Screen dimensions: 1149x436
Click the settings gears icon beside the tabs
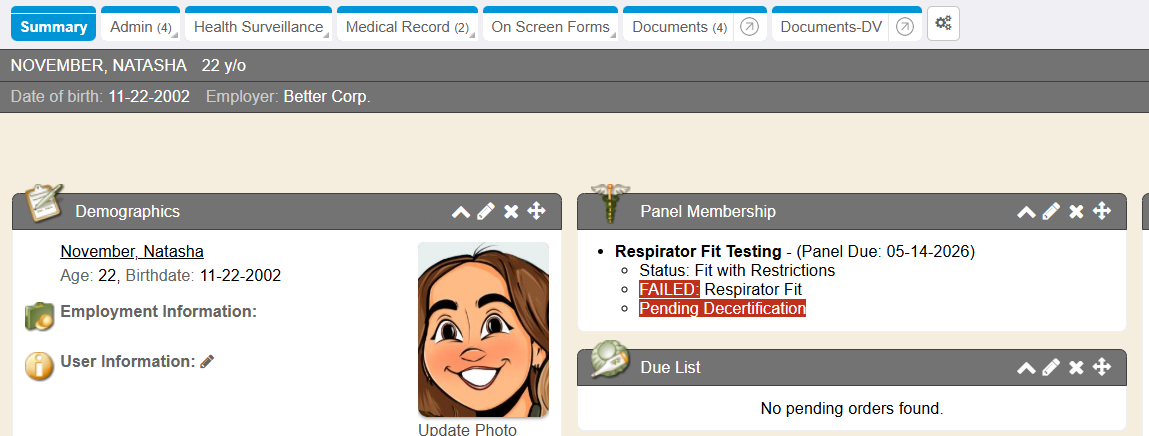(x=943, y=24)
